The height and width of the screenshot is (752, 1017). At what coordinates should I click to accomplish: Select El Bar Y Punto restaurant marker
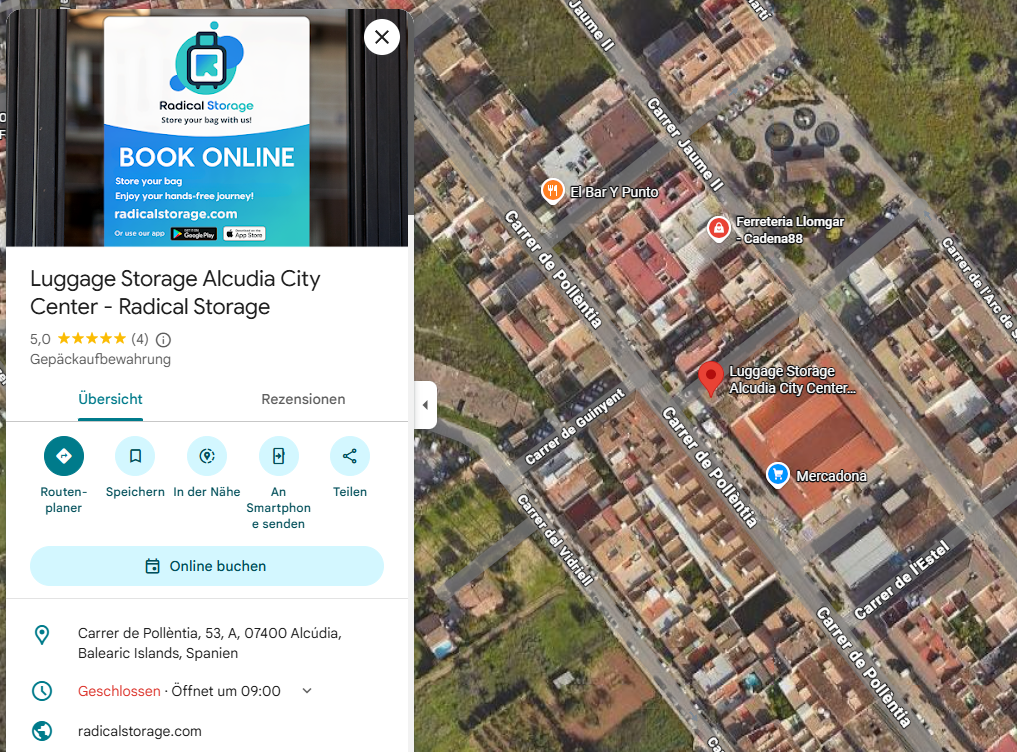click(x=551, y=190)
